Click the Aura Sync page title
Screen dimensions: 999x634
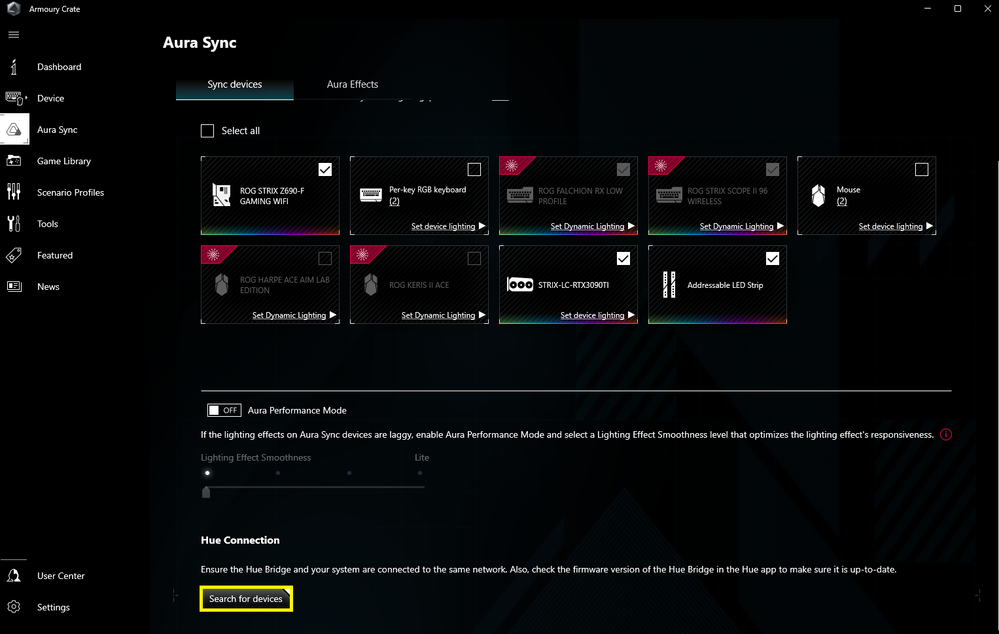[x=199, y=43]
